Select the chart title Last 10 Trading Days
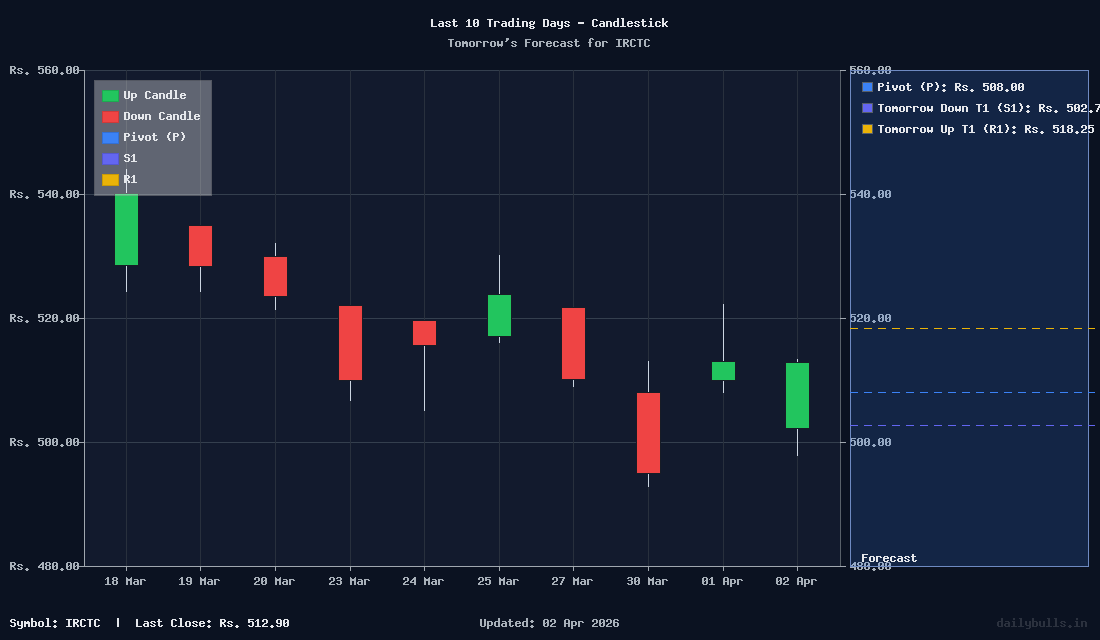Screen dimensions: 1100x640 click(x=549, y=23)
